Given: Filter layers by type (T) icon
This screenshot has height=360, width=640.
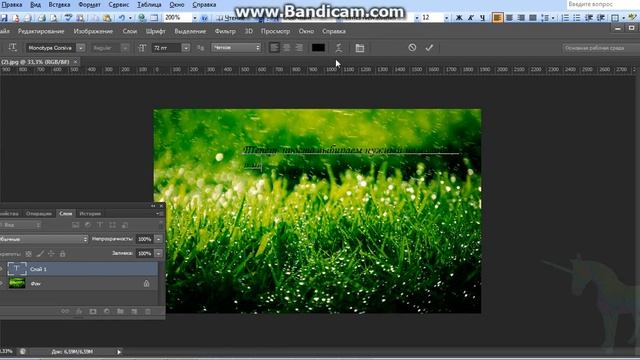Looking at the screenshot, I should pos(100,225).
